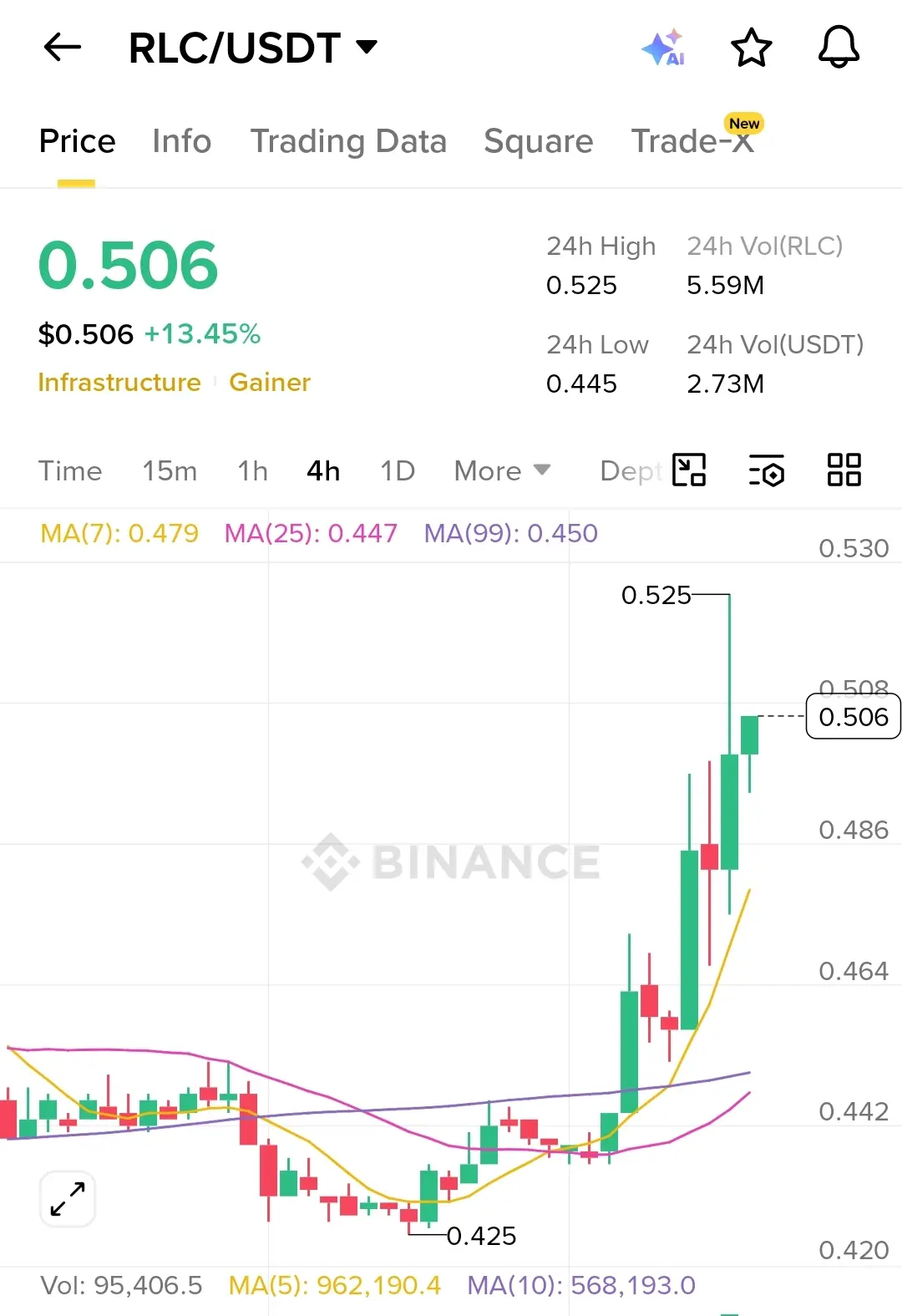Open the grid layout icon
The height and width of the screenshot is (1316, 902).
(x=844, y=470)
